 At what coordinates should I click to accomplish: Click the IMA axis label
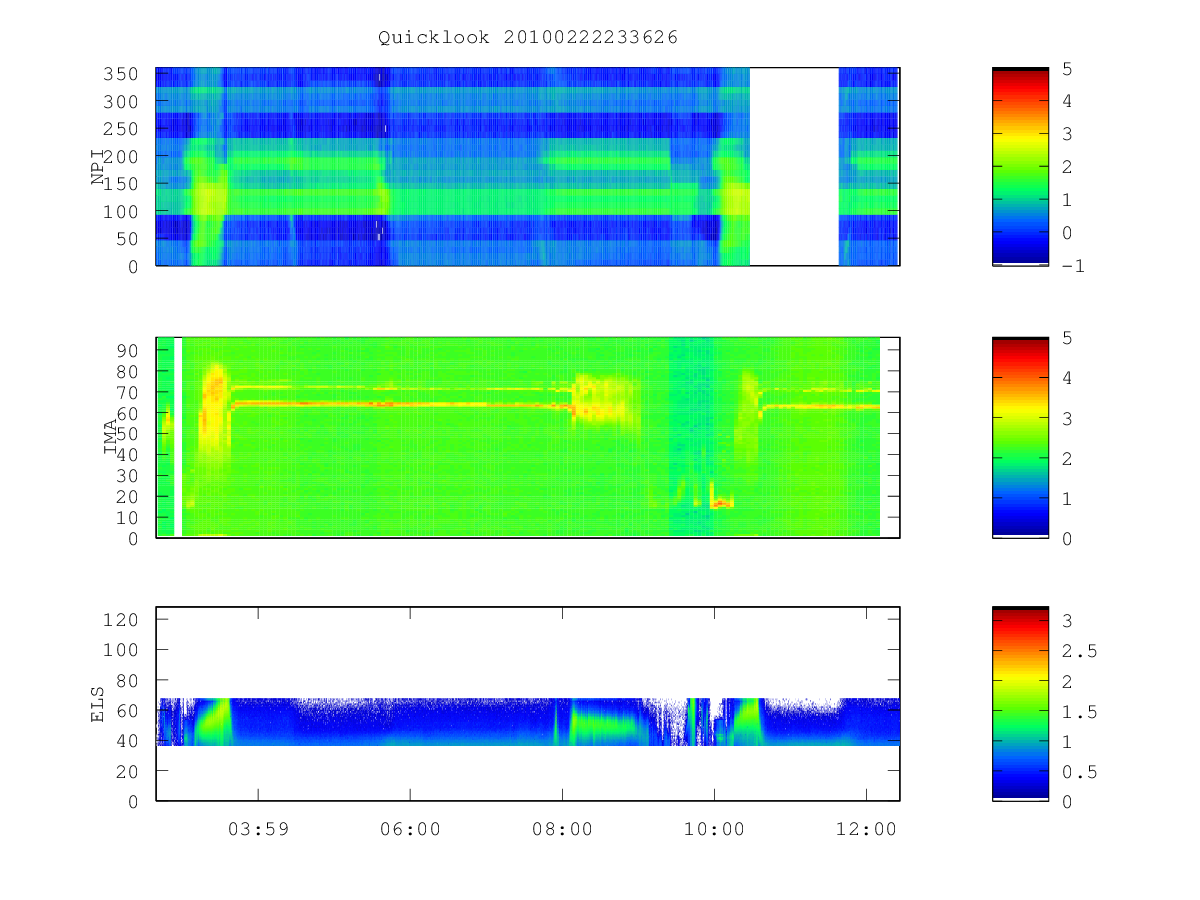tap(111, 437)
